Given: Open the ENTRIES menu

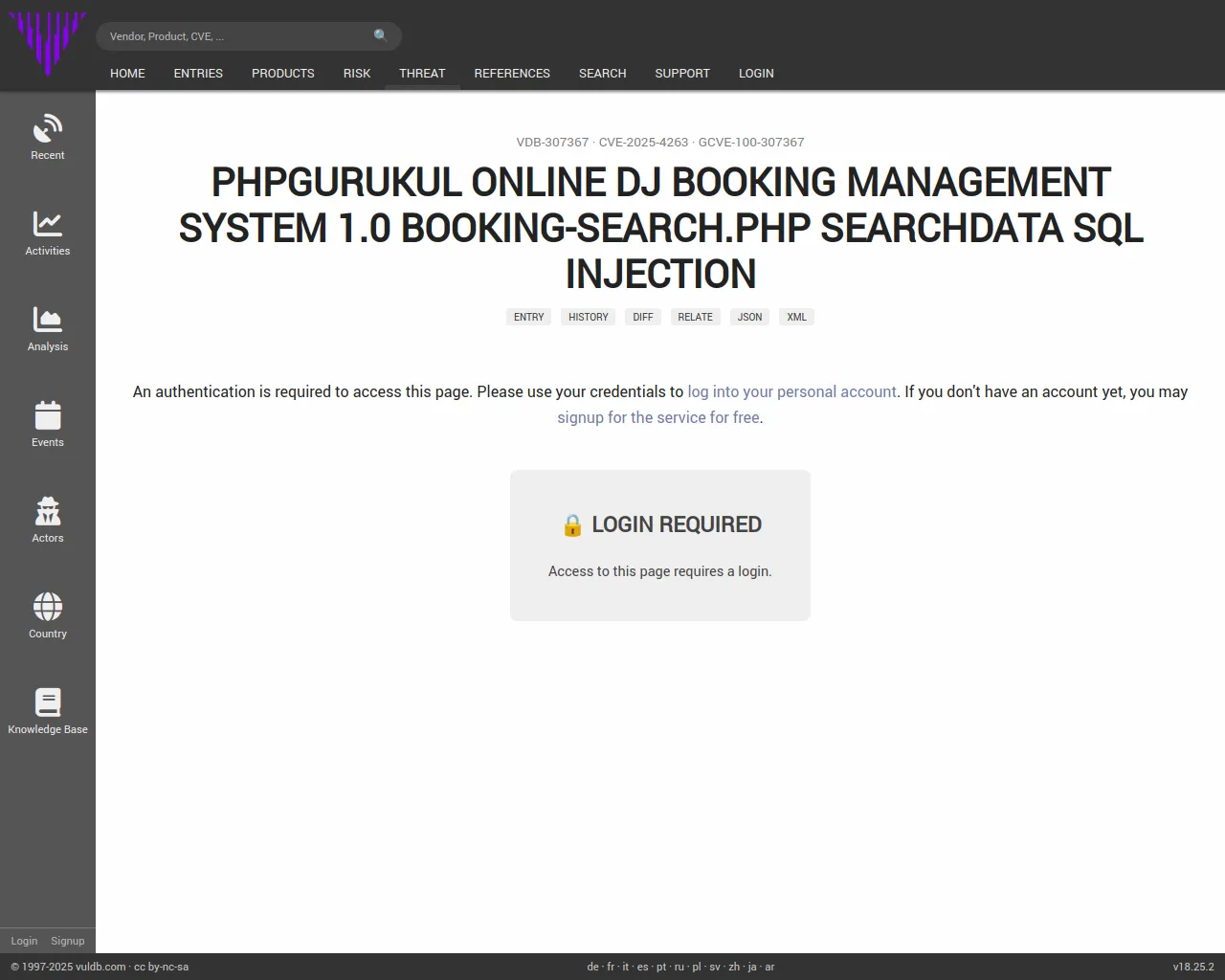Looking at the screenshot, I should point(198,73).
